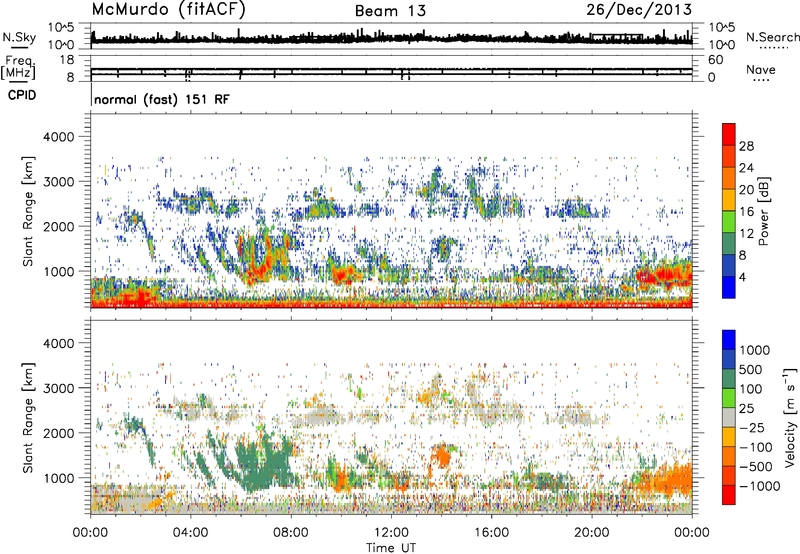Screen dimensions: 800x554
Task: Click the '12' power colorbar tick label
Action: [x=746, y=234]
